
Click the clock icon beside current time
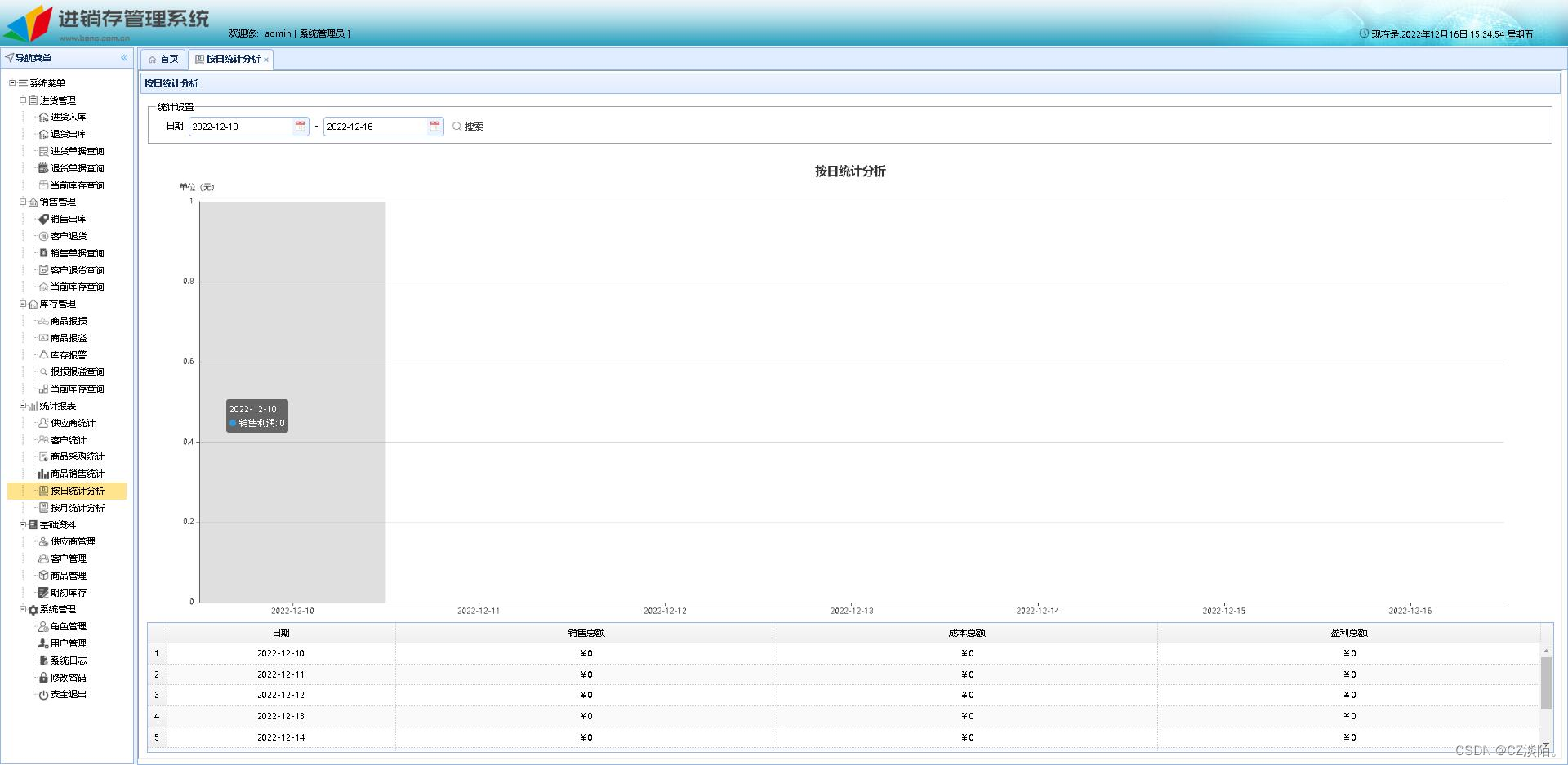(1364, 33)
